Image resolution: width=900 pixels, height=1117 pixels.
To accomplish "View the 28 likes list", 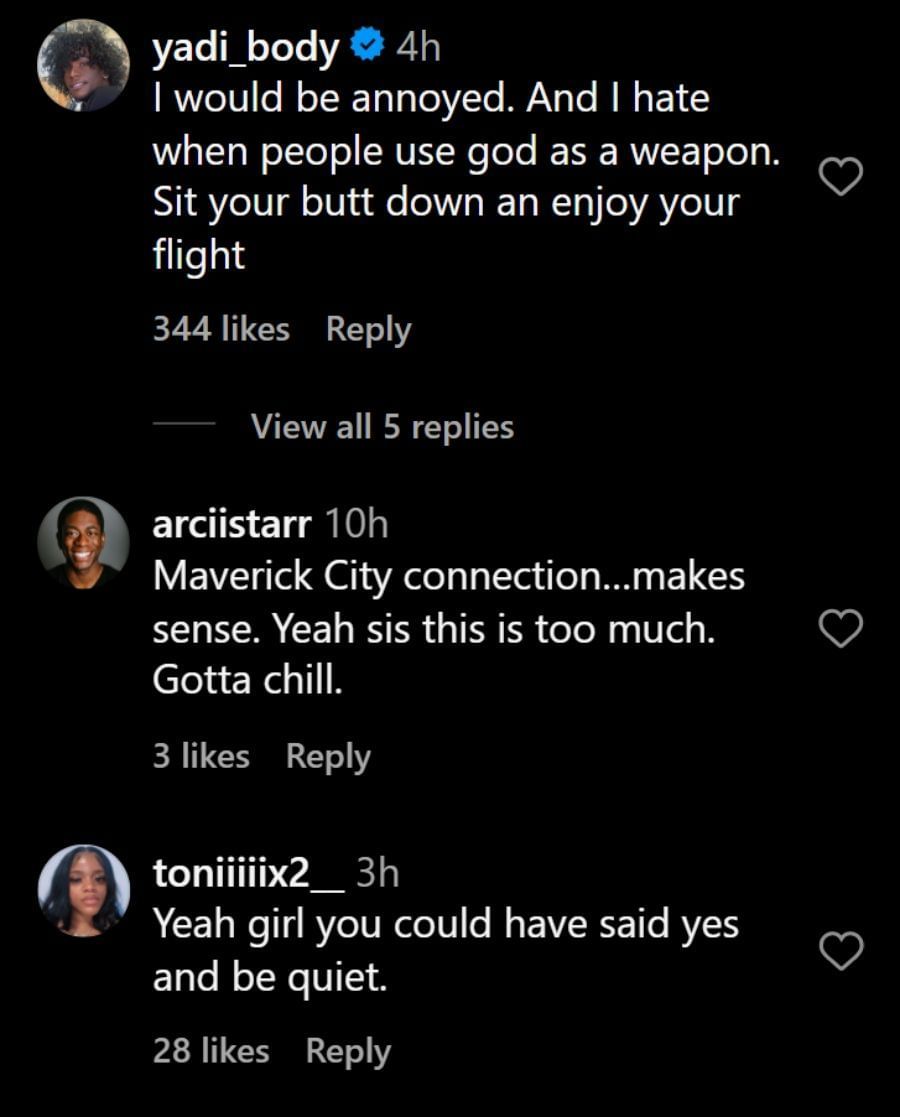I will (x=211, y=1051).
